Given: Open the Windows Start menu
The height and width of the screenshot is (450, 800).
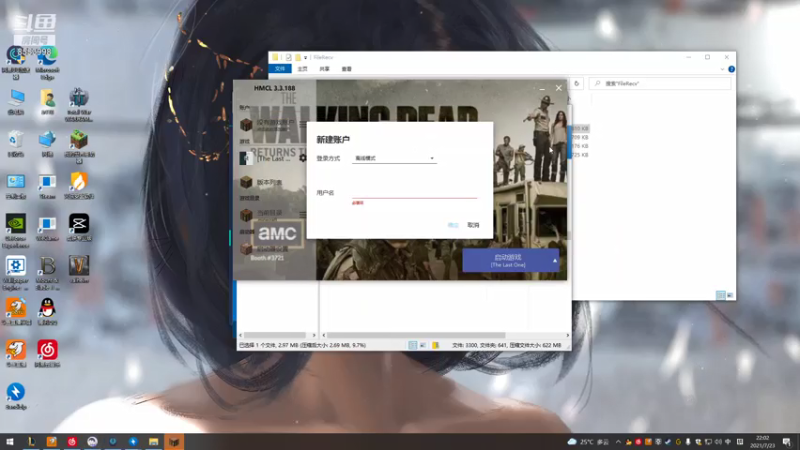Looking at the screenshot, I should coord(9,442).
